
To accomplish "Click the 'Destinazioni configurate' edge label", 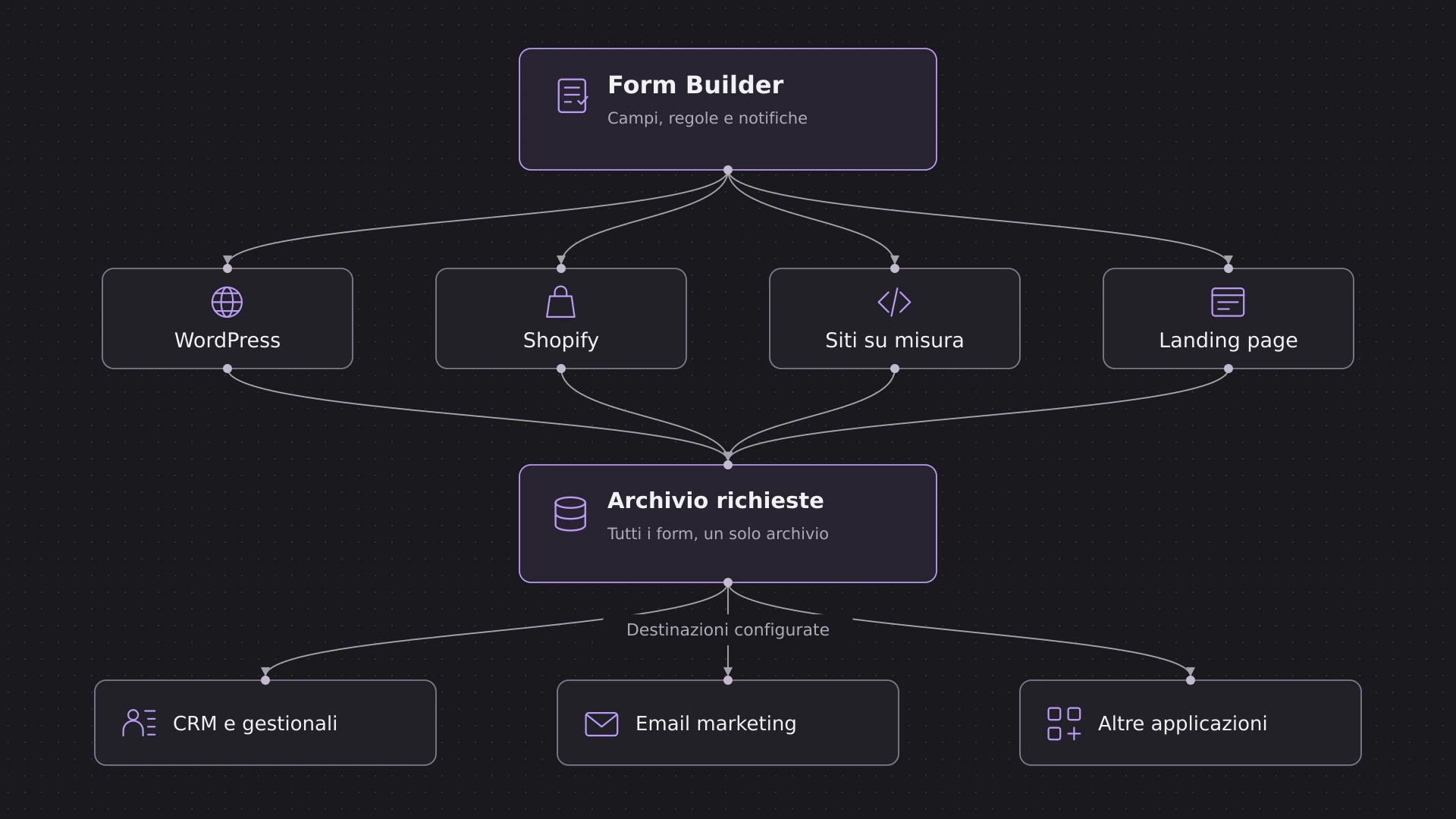I will click(x=728, y=629).
